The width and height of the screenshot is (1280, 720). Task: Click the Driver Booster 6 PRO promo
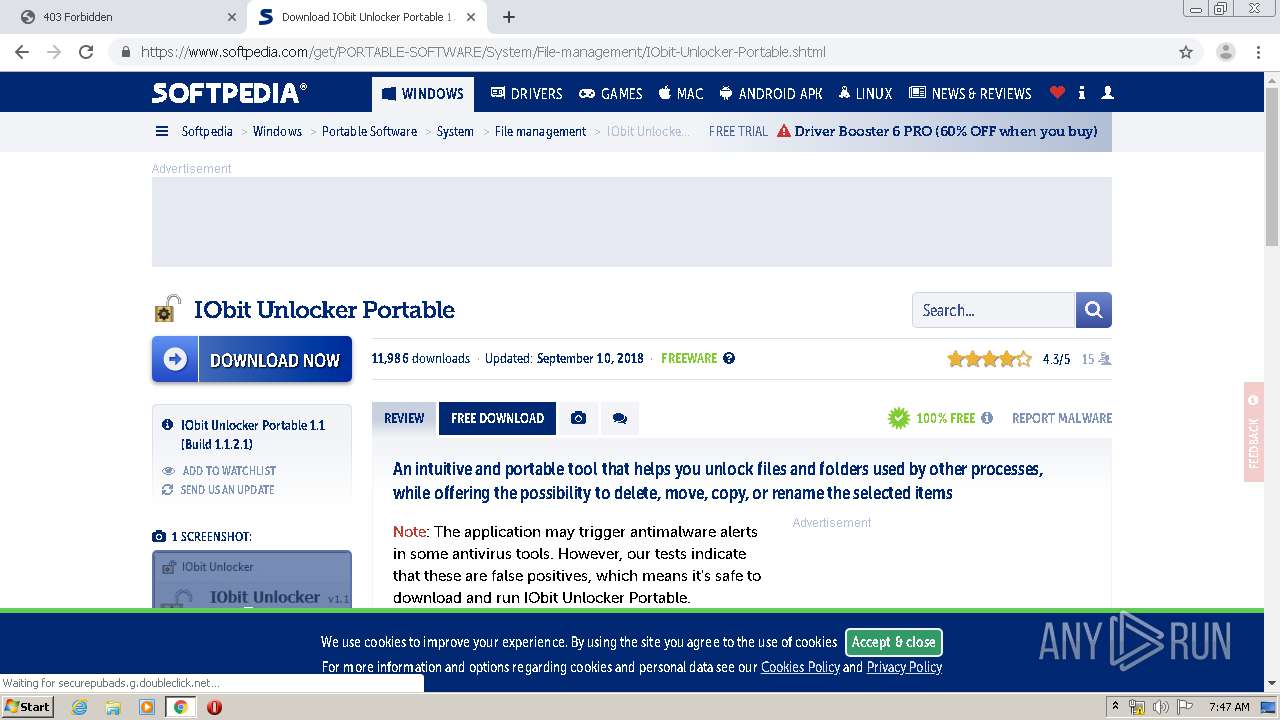pyautogui.click(x=937, y=131)
